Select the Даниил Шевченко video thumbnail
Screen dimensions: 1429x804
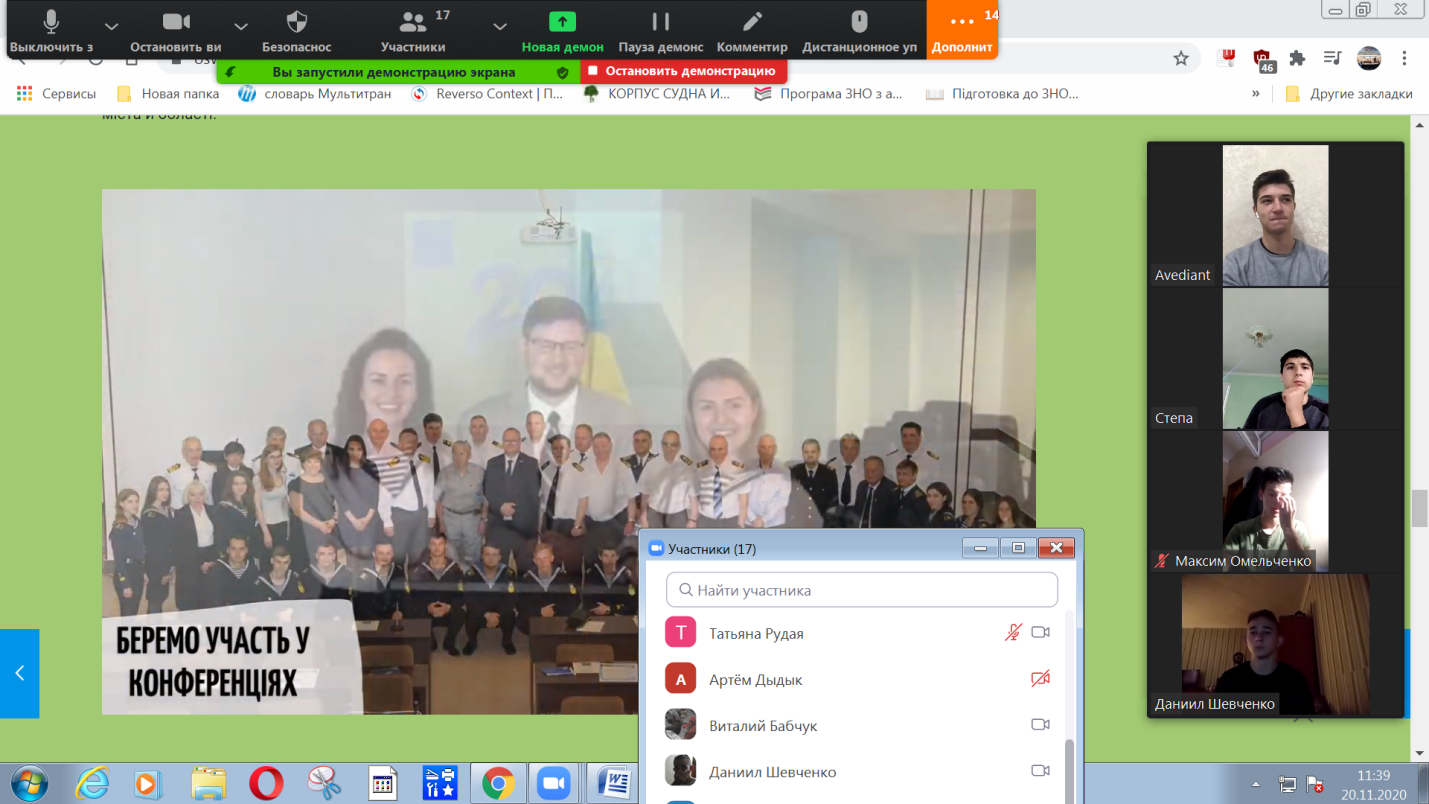click(1275, 645)
